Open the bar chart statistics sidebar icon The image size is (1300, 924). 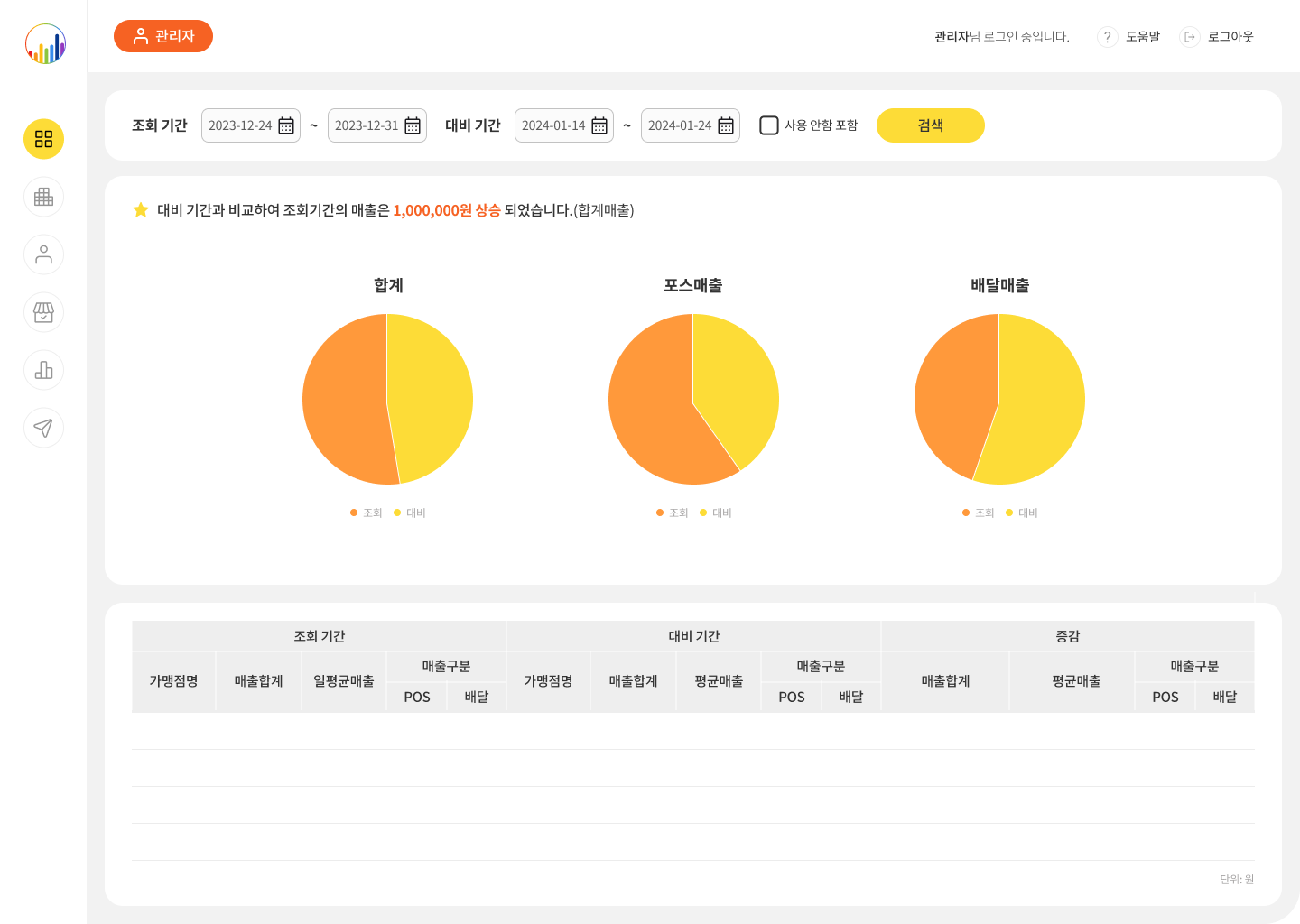(43, 370)
